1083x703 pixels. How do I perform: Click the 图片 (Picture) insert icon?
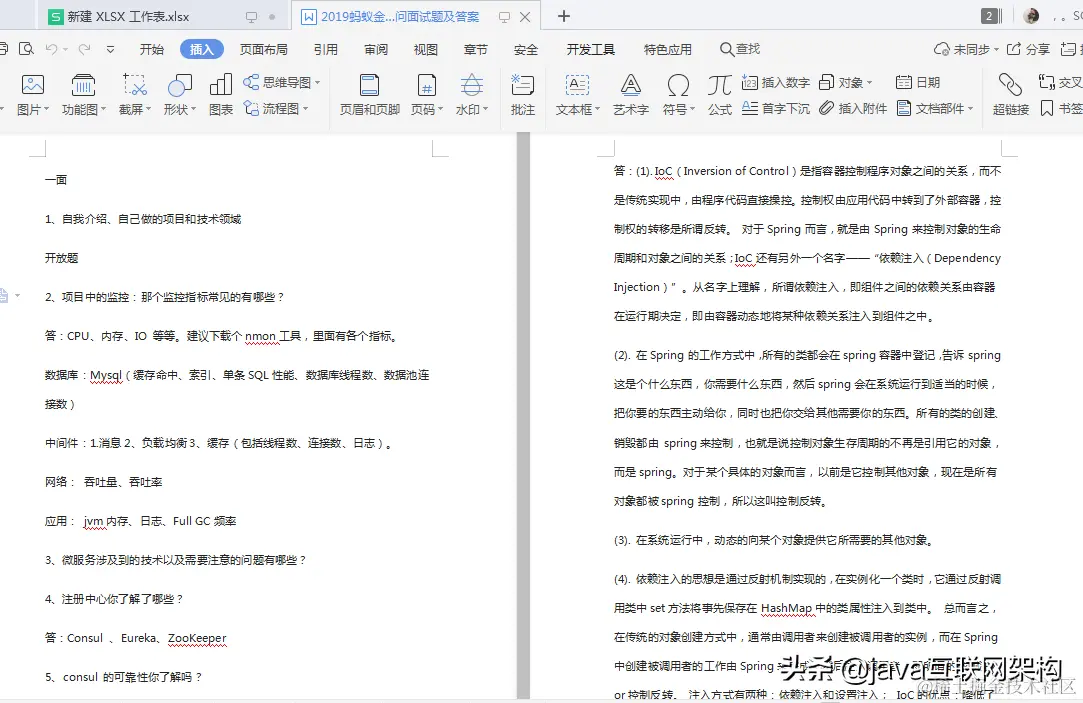click(32, 85)
